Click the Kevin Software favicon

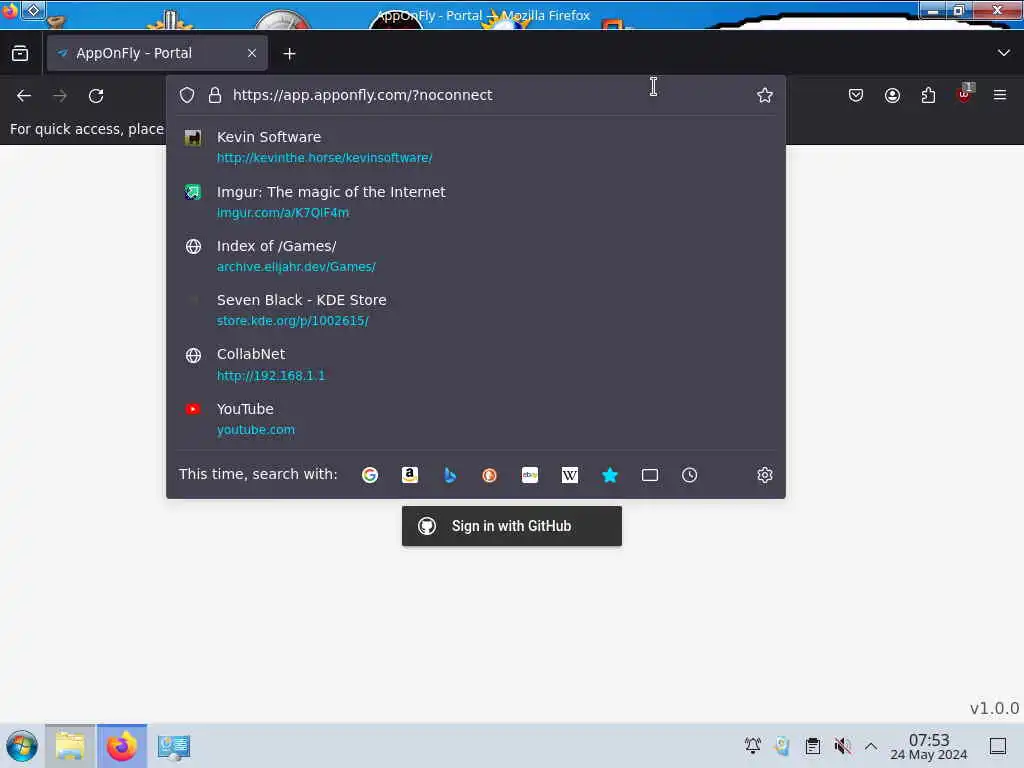tap(193, 137)
